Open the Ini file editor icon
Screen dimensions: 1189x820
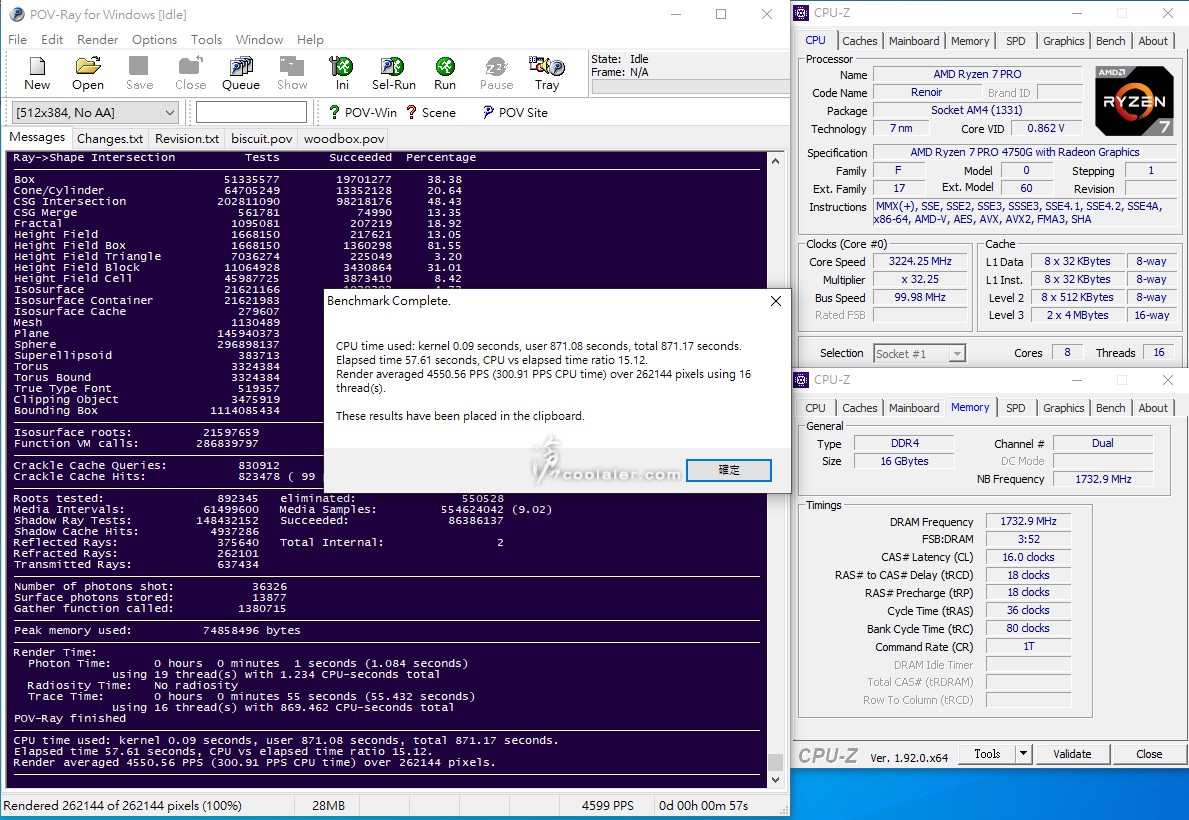click(342, 74)
